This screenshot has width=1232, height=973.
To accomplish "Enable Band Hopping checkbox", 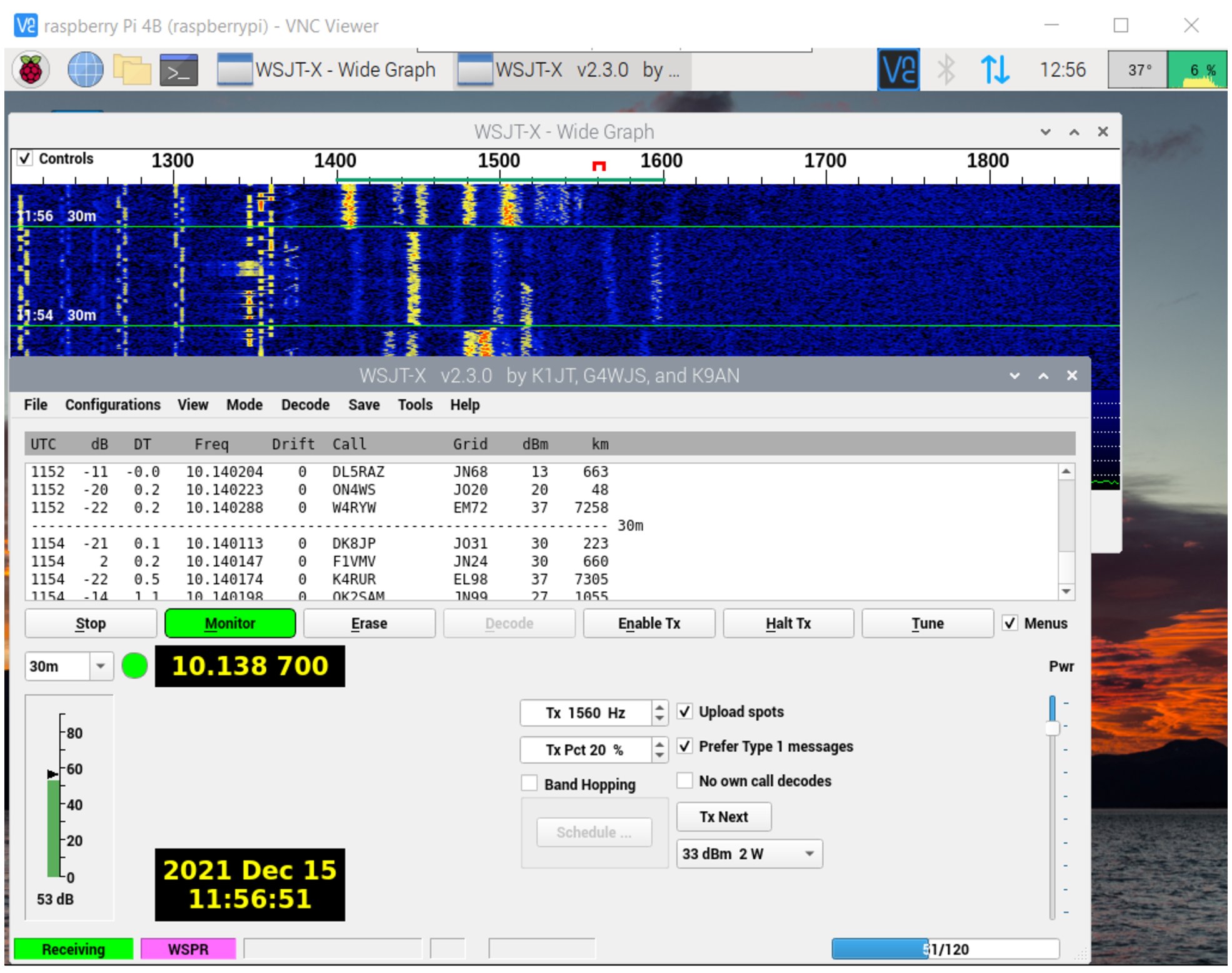I will [529, 784].
